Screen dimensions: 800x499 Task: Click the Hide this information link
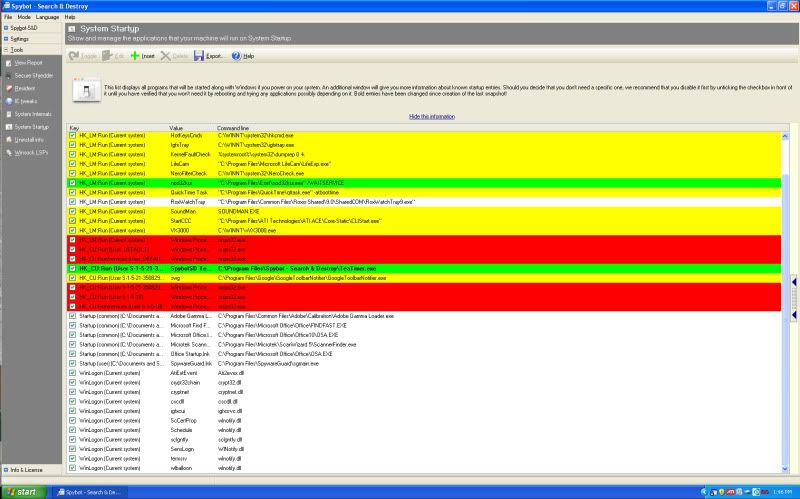tap(432, 117)
